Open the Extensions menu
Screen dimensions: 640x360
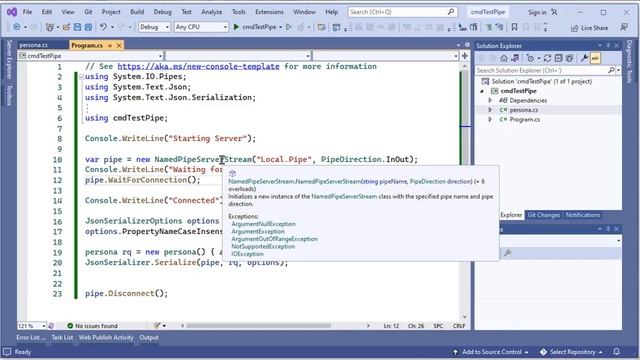(x=269, y=12)
